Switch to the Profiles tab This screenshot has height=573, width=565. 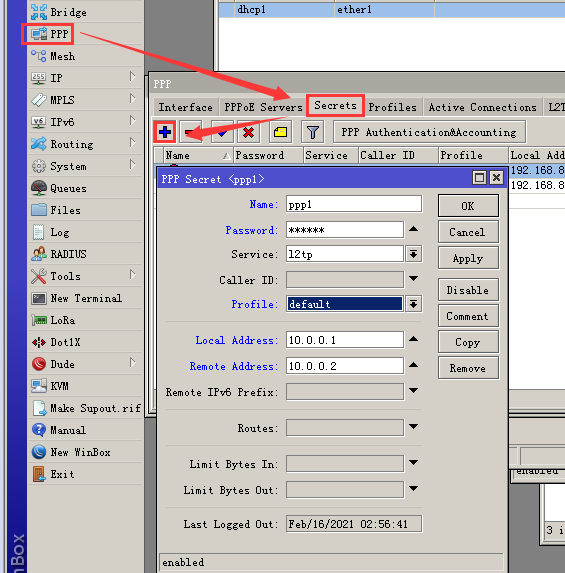coord(393,107)
